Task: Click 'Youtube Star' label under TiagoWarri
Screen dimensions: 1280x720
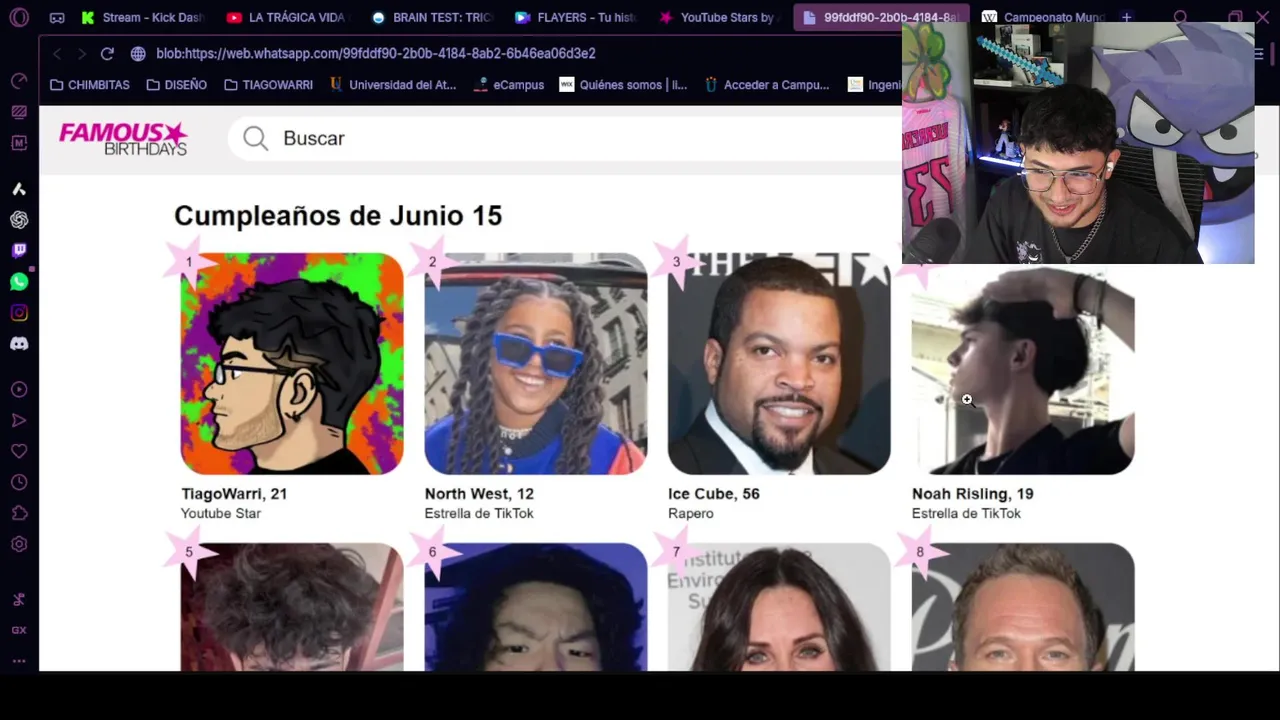Action: click(221, 513)
